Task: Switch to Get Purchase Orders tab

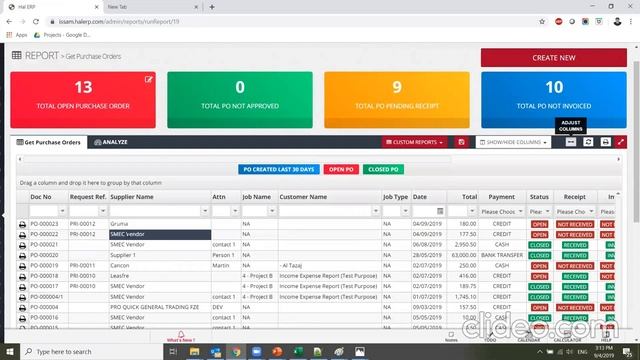Action: pos(49,142)
